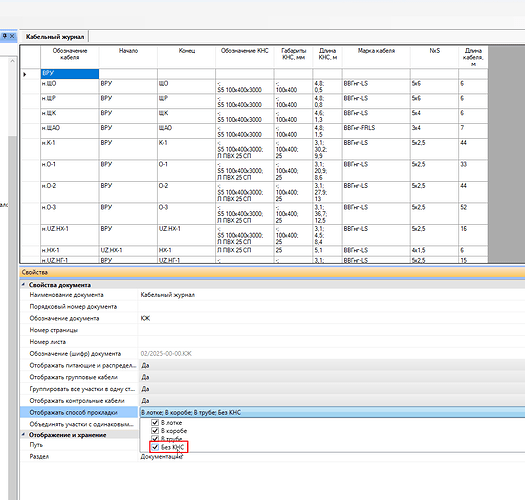Click the 'Начало' column header
The height and width of the screenshot is (500, 525).
[x=128, y=57]
